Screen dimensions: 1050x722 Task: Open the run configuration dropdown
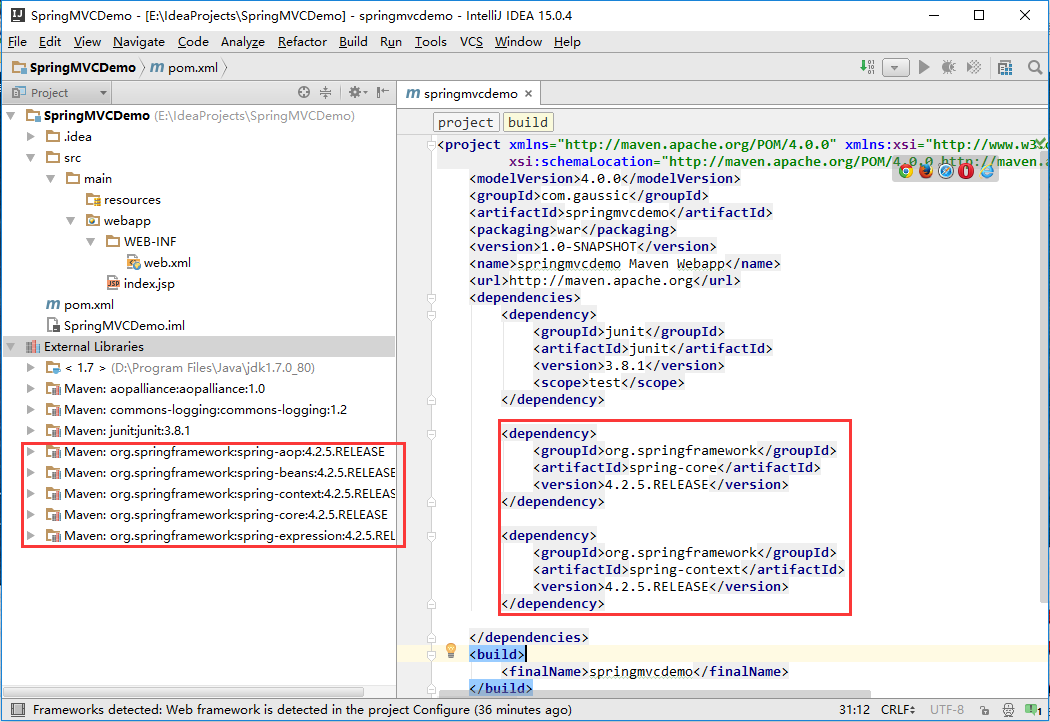(895, 67)
